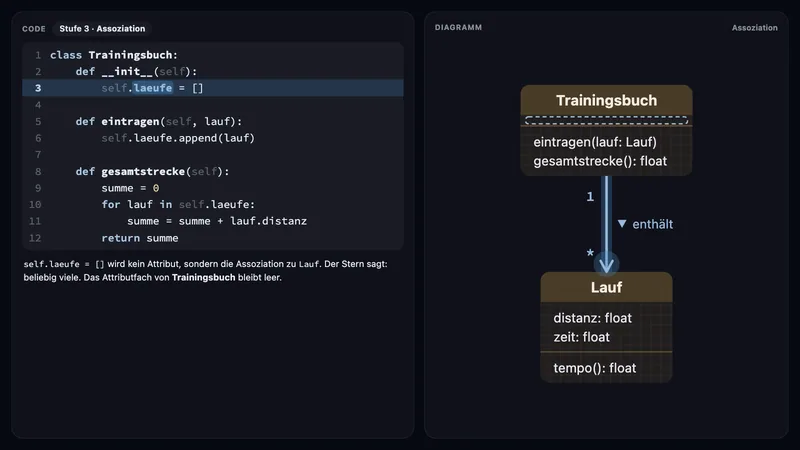This screenshot has width=800, height=450.
Task: Select code line 'summe = 0'
Action: point(130,188)
